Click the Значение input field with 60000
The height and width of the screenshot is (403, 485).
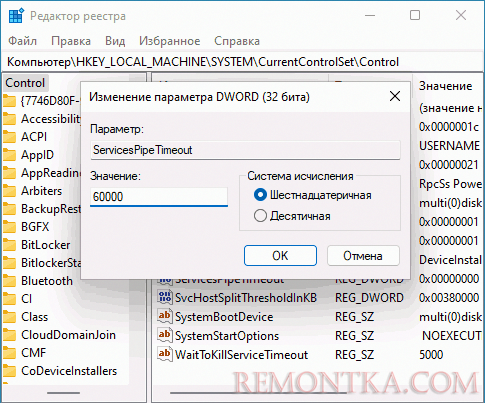point(159,197)
